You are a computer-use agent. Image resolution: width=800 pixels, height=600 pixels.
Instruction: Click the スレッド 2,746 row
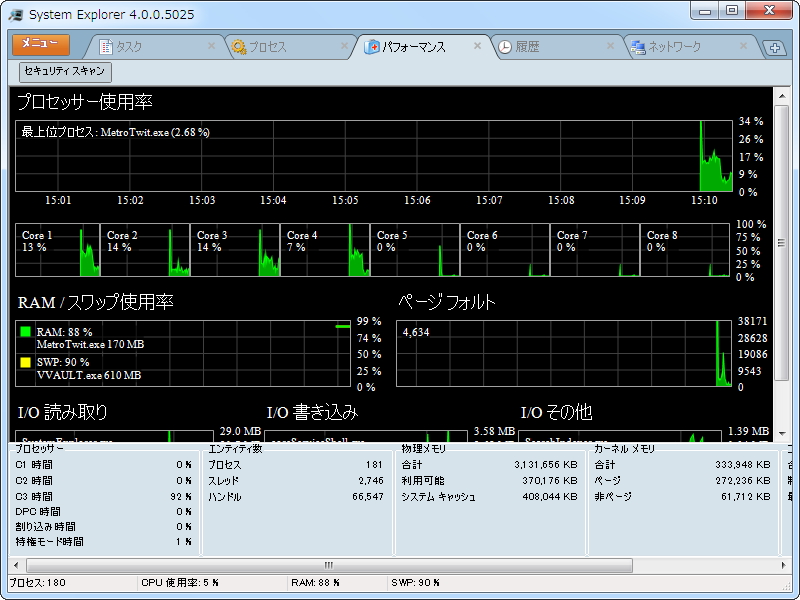[295, 480]
